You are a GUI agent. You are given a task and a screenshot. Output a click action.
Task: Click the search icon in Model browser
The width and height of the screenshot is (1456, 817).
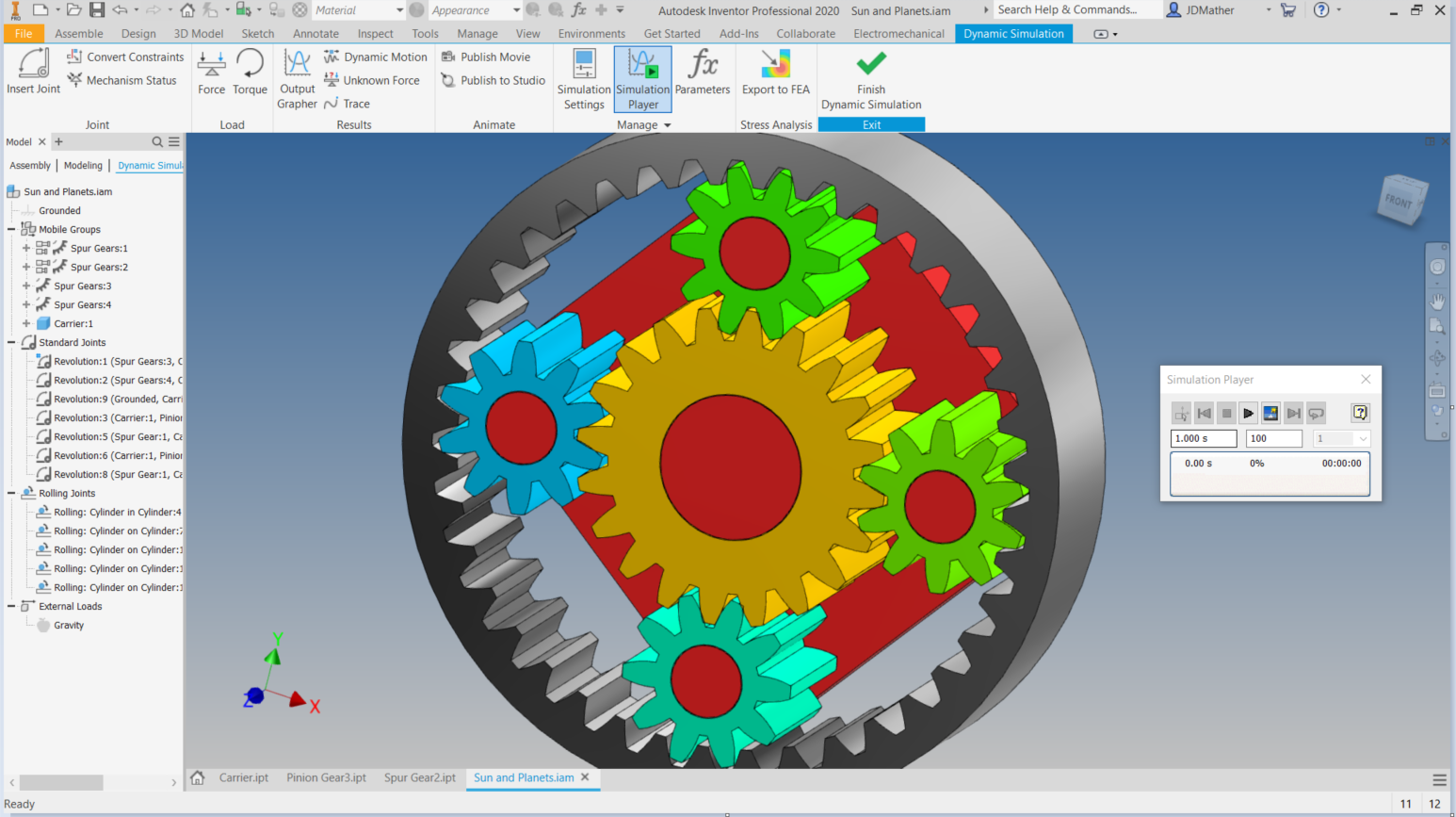click(157, 141)
